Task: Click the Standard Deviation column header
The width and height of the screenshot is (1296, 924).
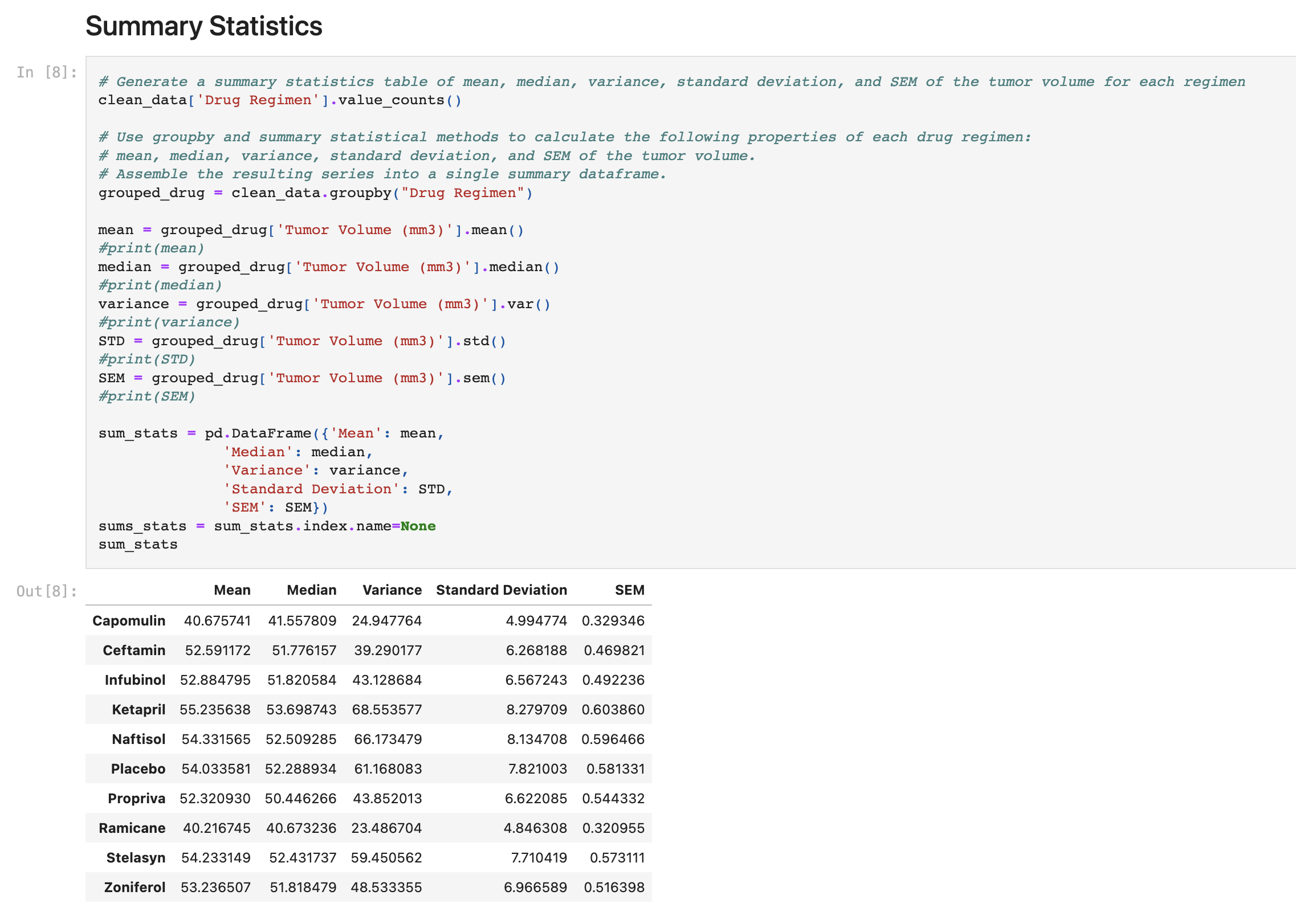Action: pos(501,590)
